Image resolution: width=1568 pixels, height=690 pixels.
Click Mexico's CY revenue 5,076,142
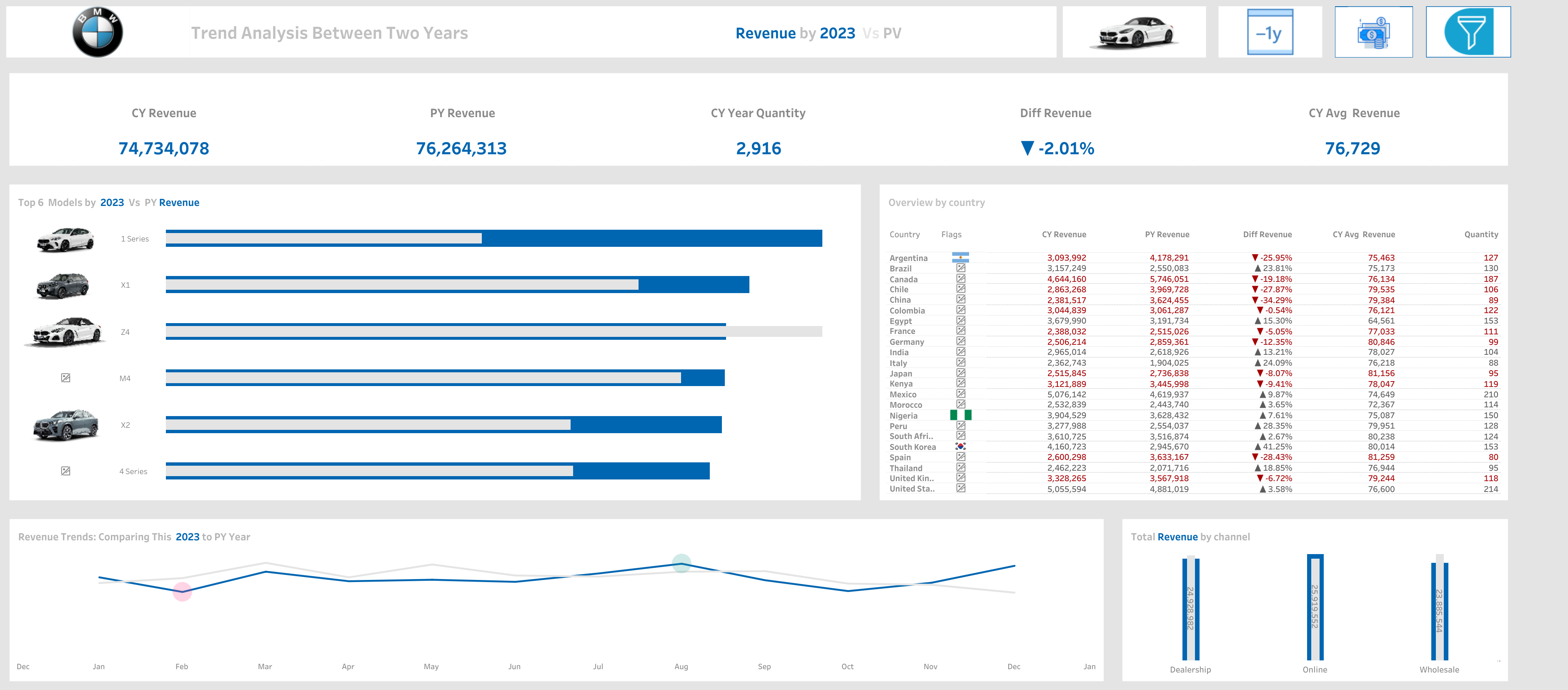(1067, 394)
